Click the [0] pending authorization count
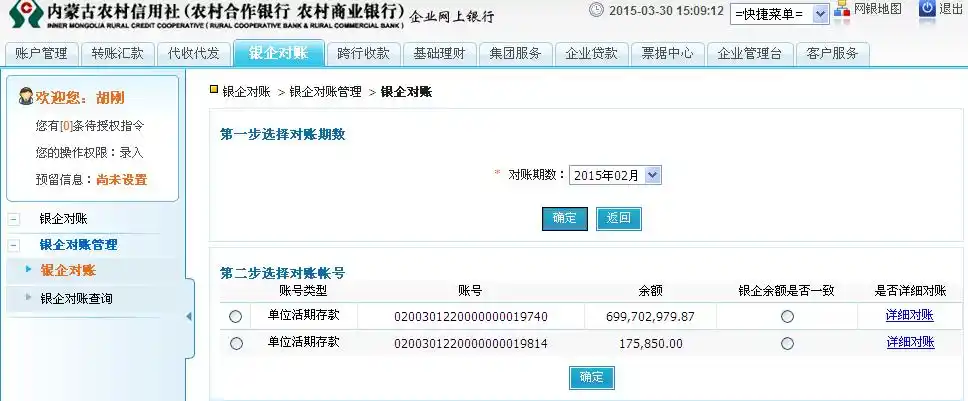This screenshot has height=401, width=968. click(66, 126)
